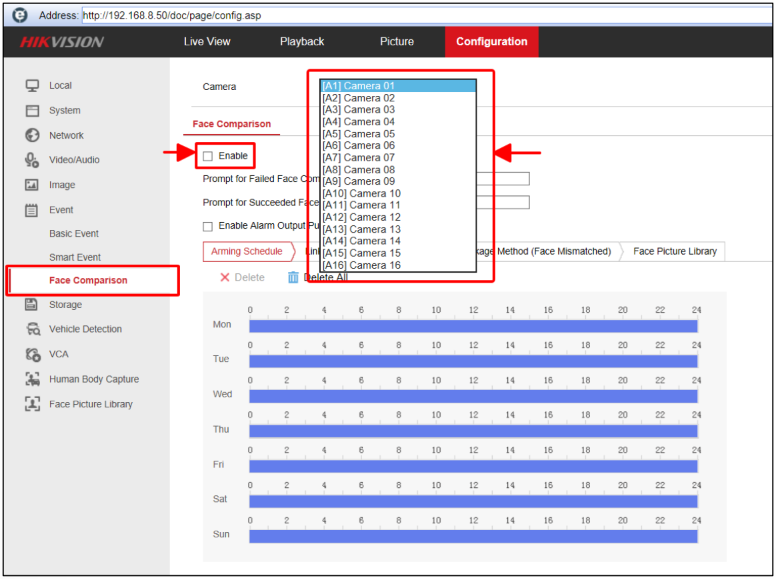The height and width of the screenshot is (579, 776).
Task: Click the Video/Audio microphone icon
Action: click(32, 160)
